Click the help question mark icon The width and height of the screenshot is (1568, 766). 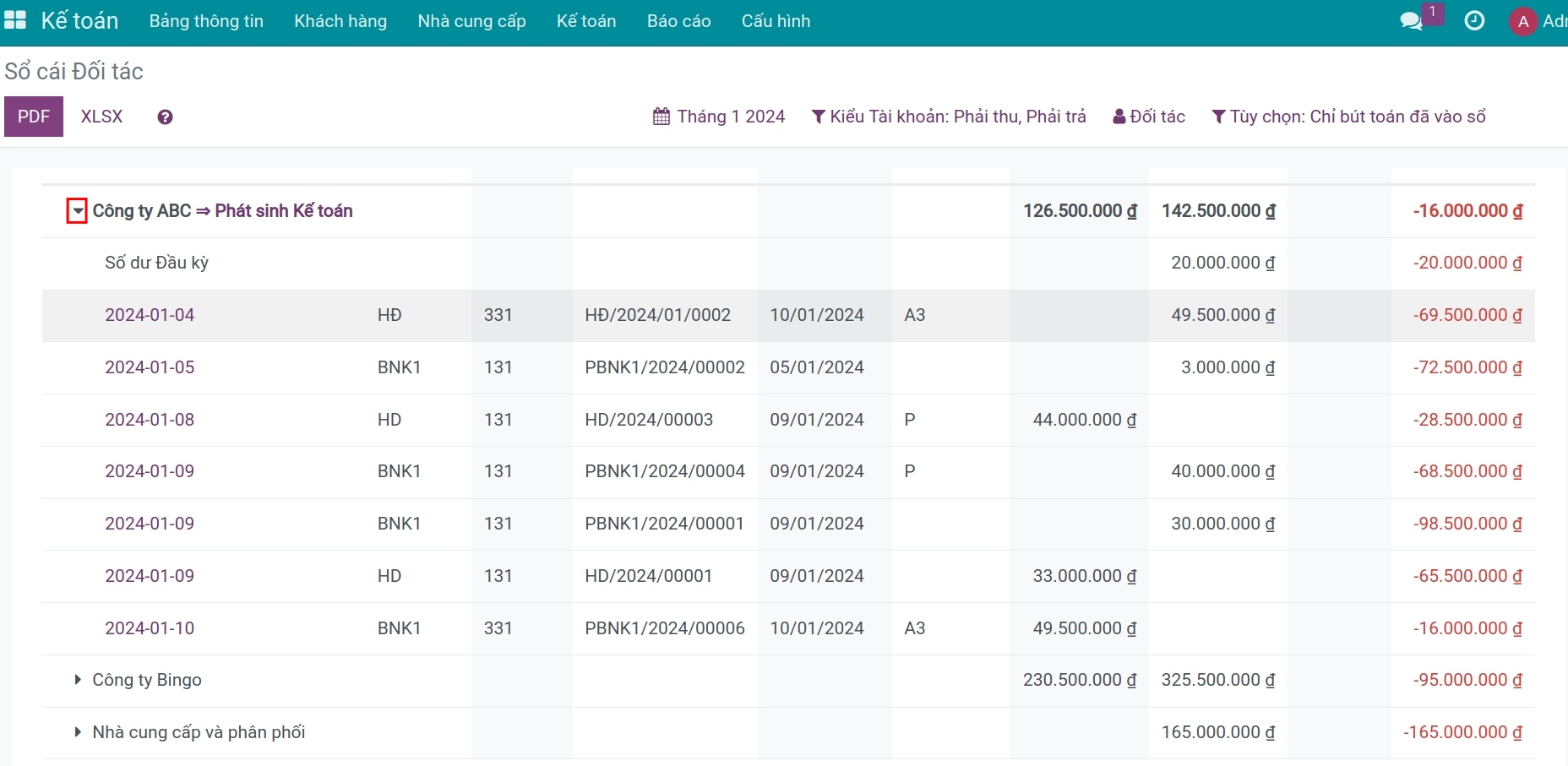coord(165,117)
